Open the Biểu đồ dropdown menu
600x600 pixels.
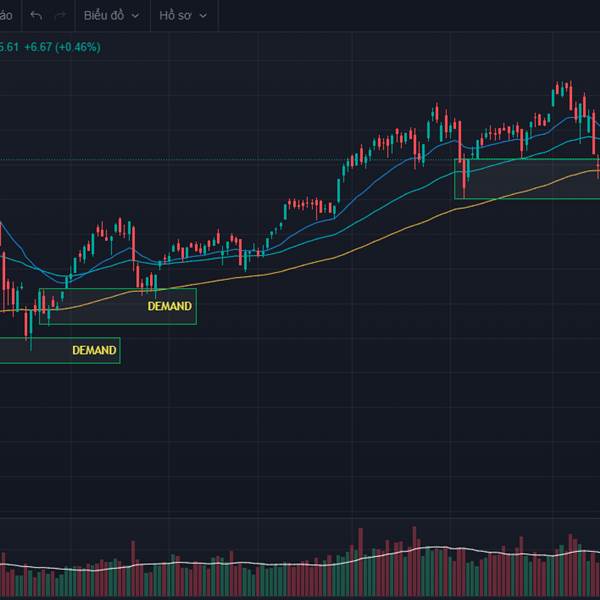pos(111,16)
